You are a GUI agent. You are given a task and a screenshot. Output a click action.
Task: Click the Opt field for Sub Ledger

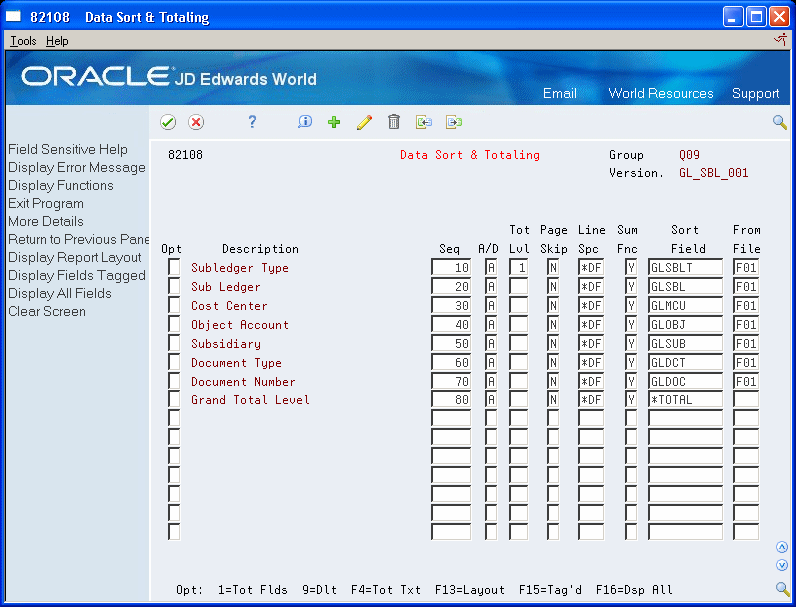pyautogui.click(x=174, y=286)
